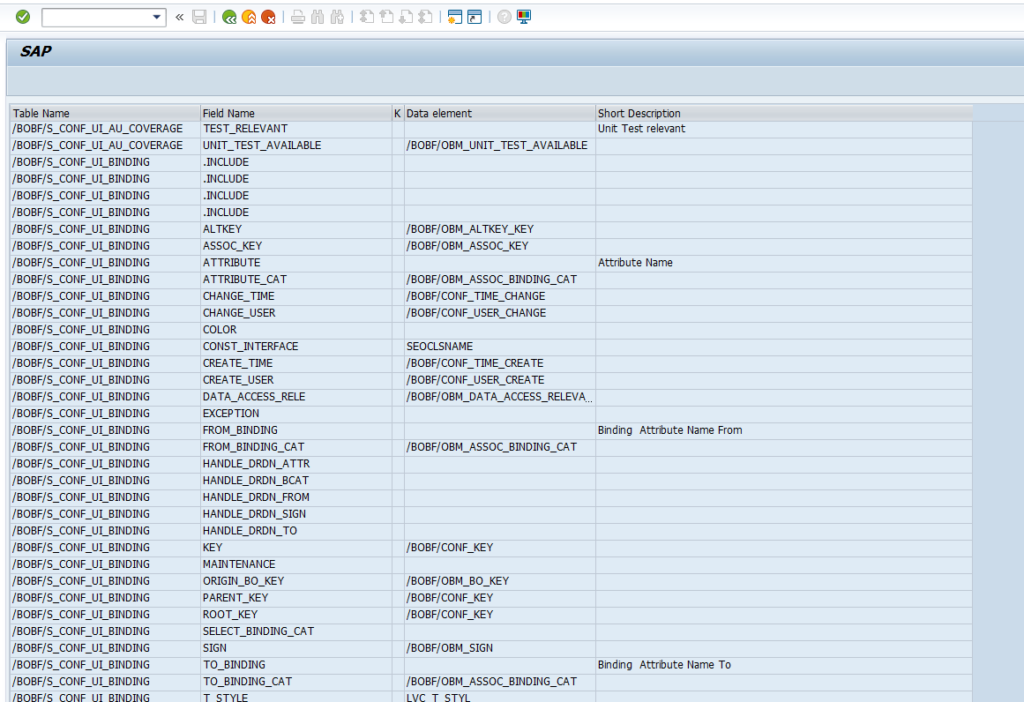Select the COLOR field name cell

click(x=296, y=330)
